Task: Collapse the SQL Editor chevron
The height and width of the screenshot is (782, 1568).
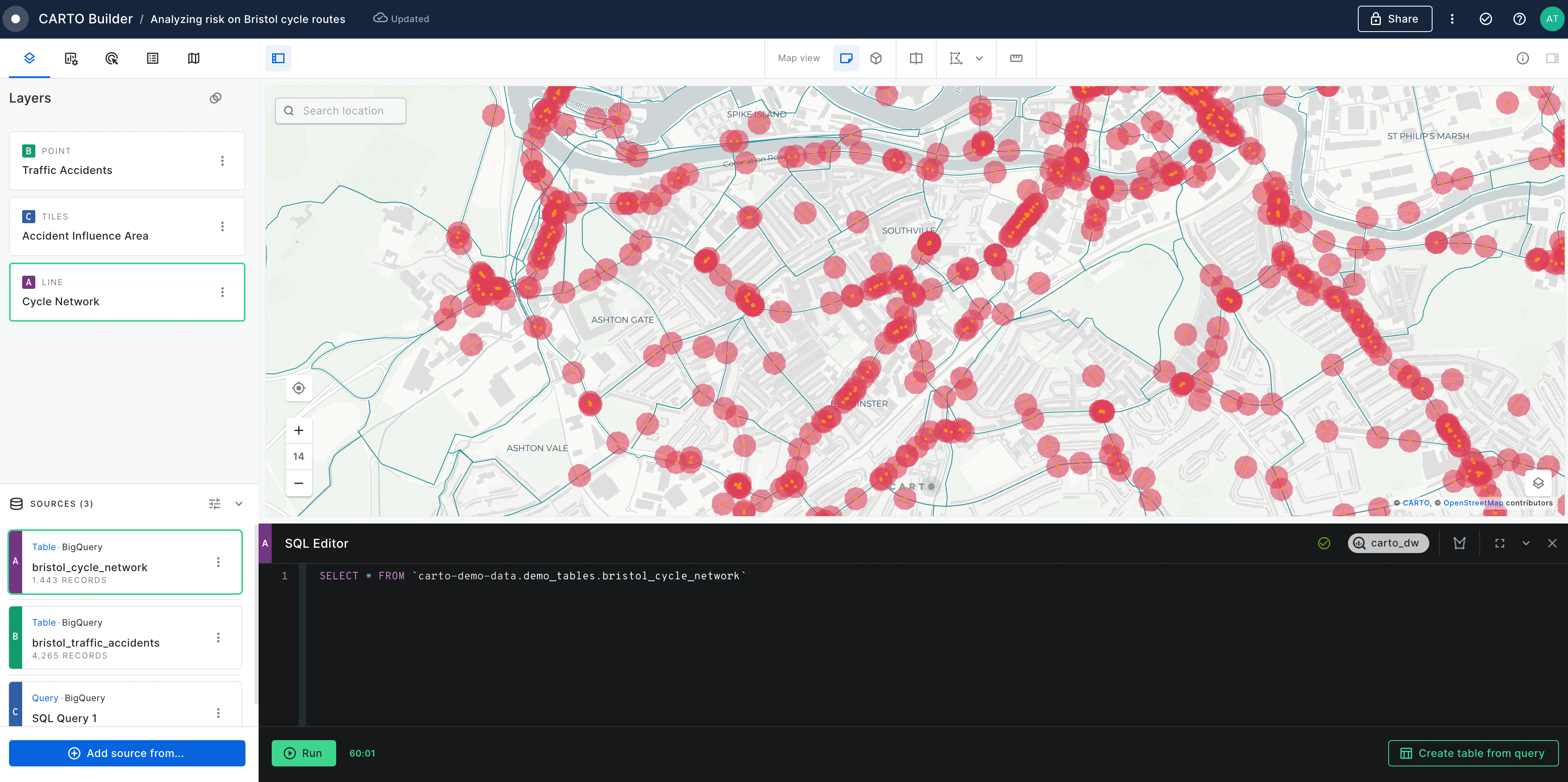Action: (1526, 543)
